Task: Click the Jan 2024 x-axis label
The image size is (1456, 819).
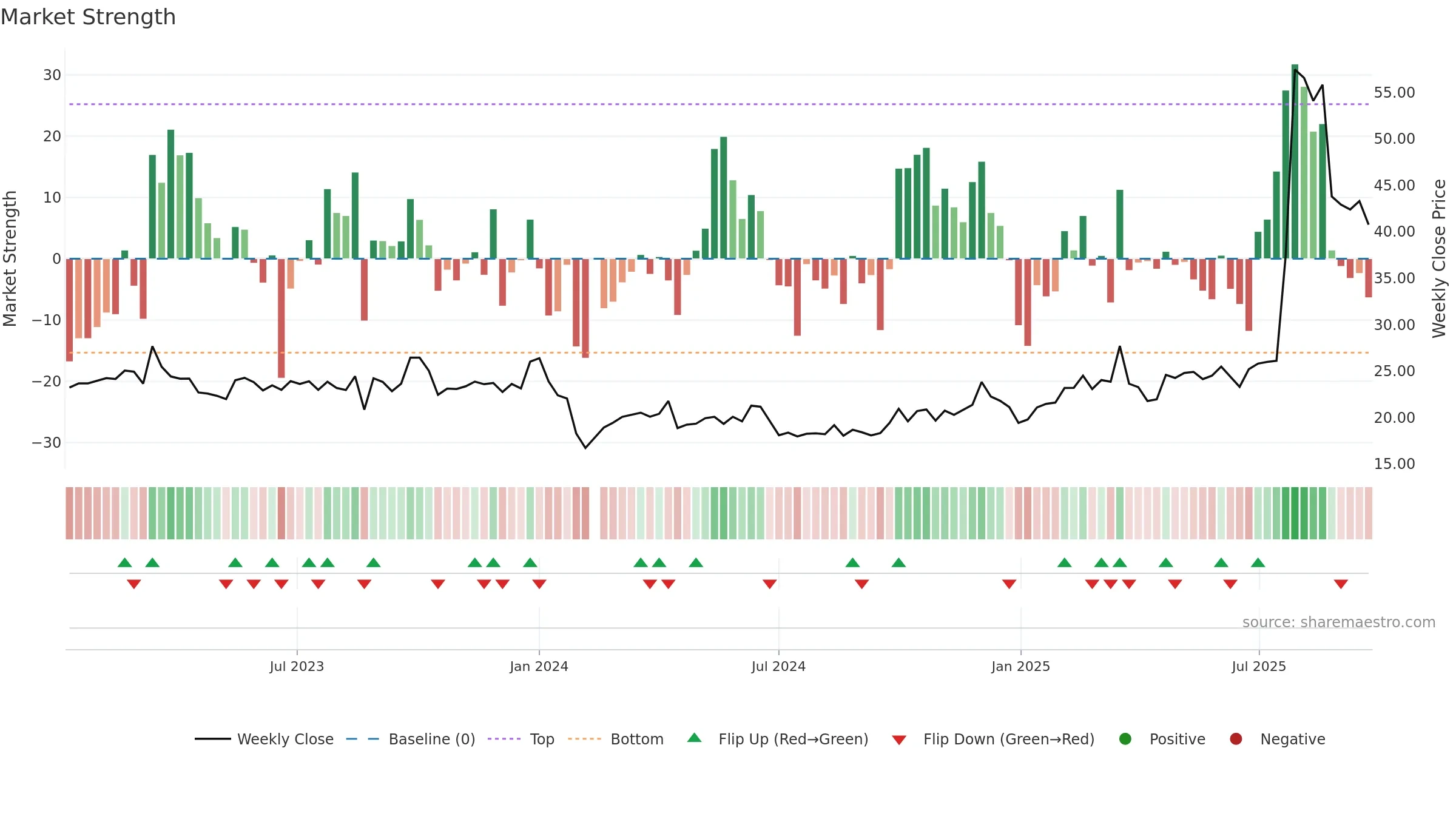Action: [539, 666]
